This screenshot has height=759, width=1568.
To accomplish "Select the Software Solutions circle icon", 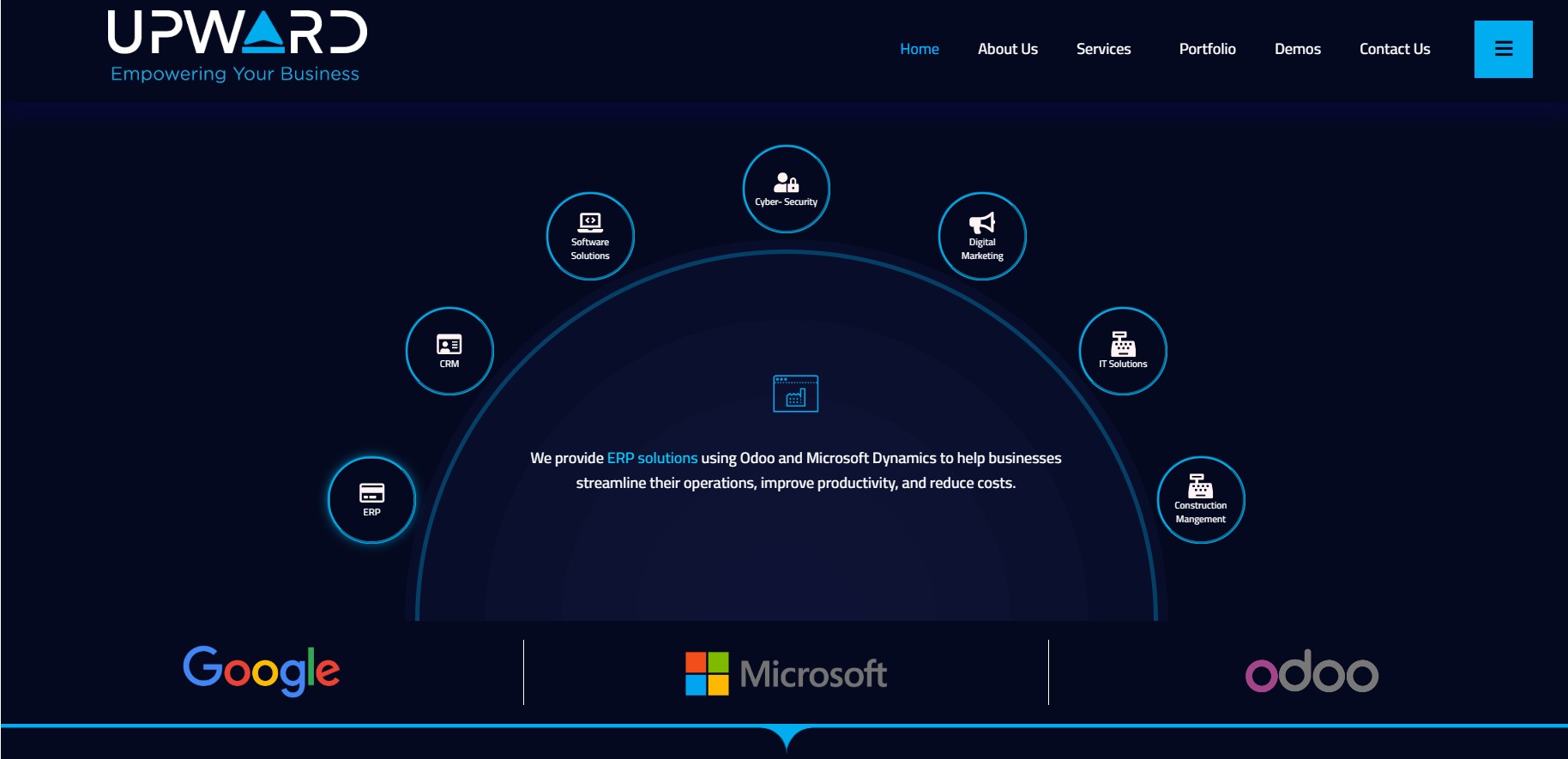I will pos(590,236).
